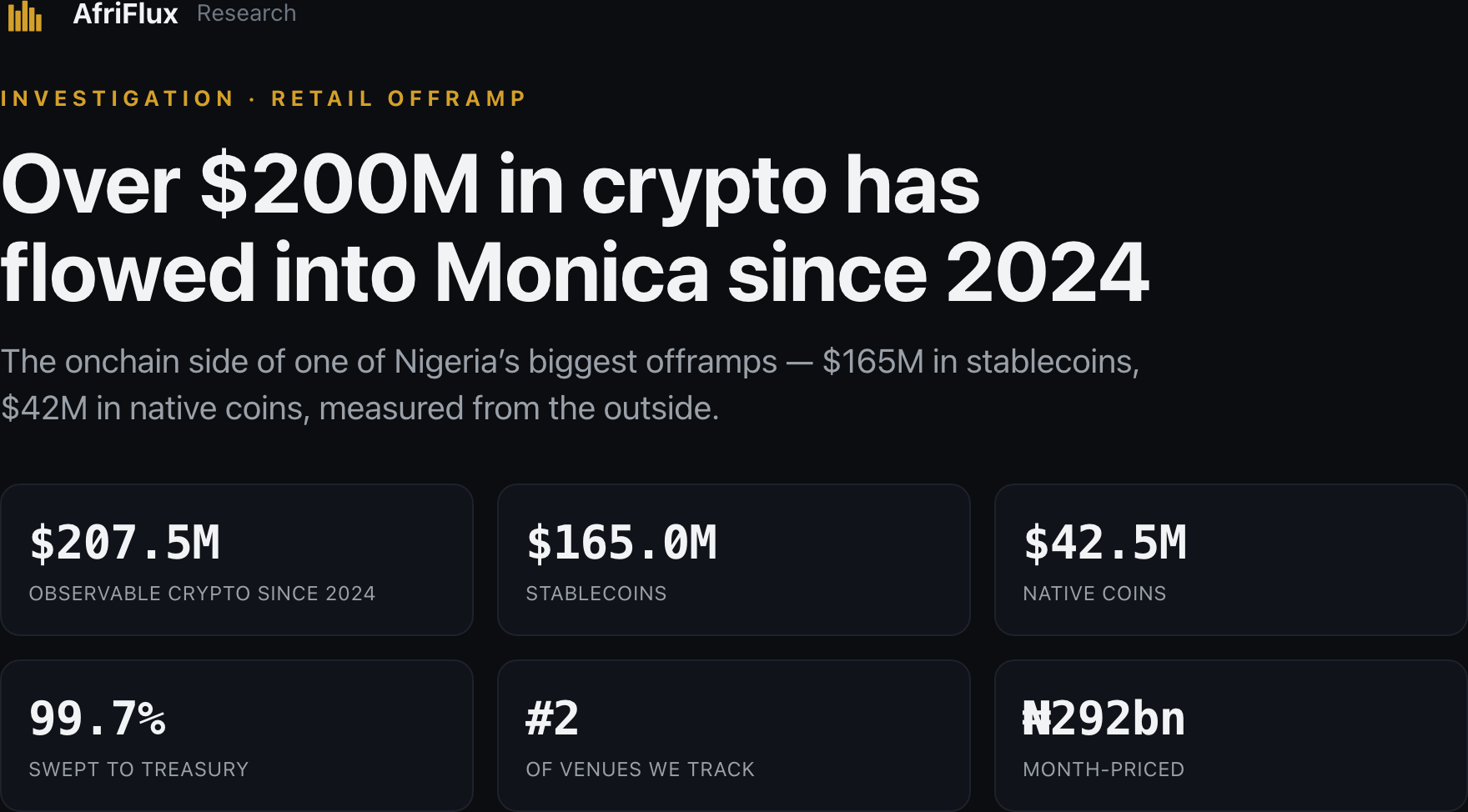Select the #2 of venues we track card
Image resolution: width=1468 pixels, height=812 pixels.
pyautogui.click(x=734, y=735)
